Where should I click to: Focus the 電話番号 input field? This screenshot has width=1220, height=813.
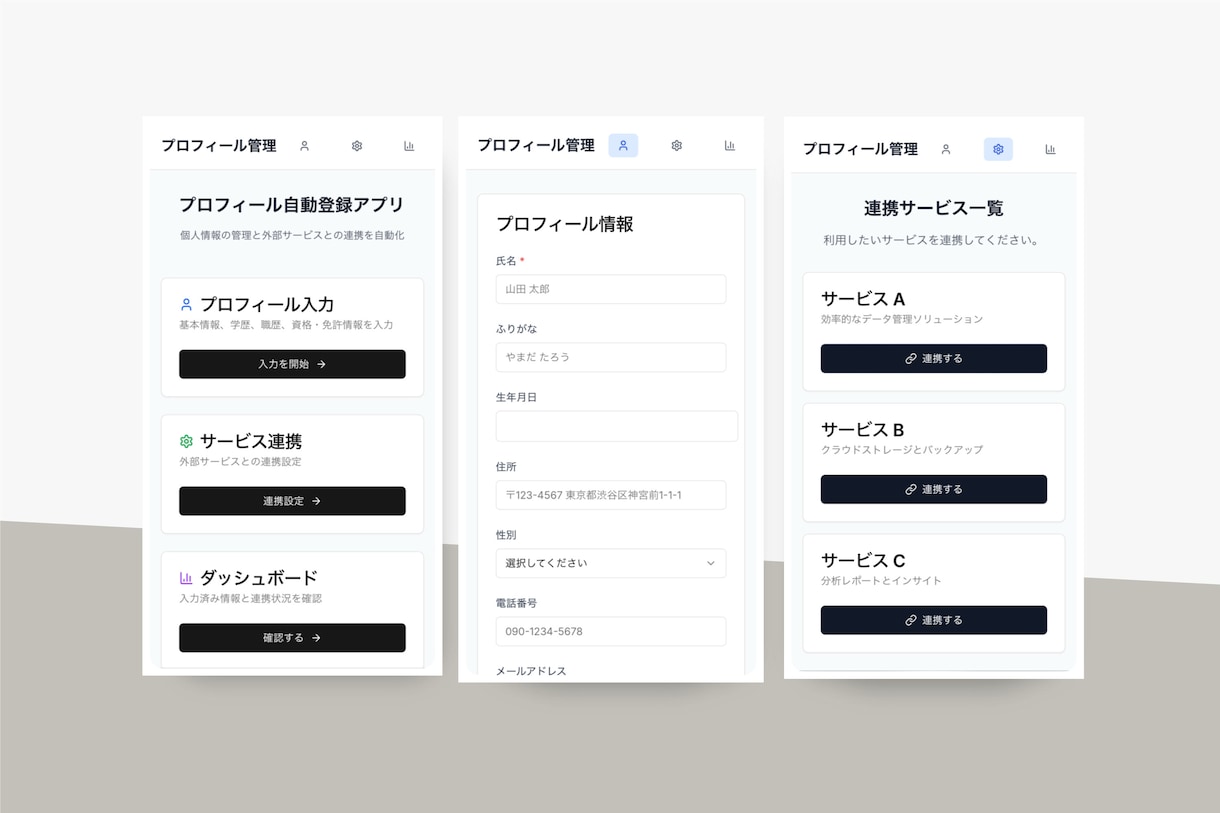point(611,631)
